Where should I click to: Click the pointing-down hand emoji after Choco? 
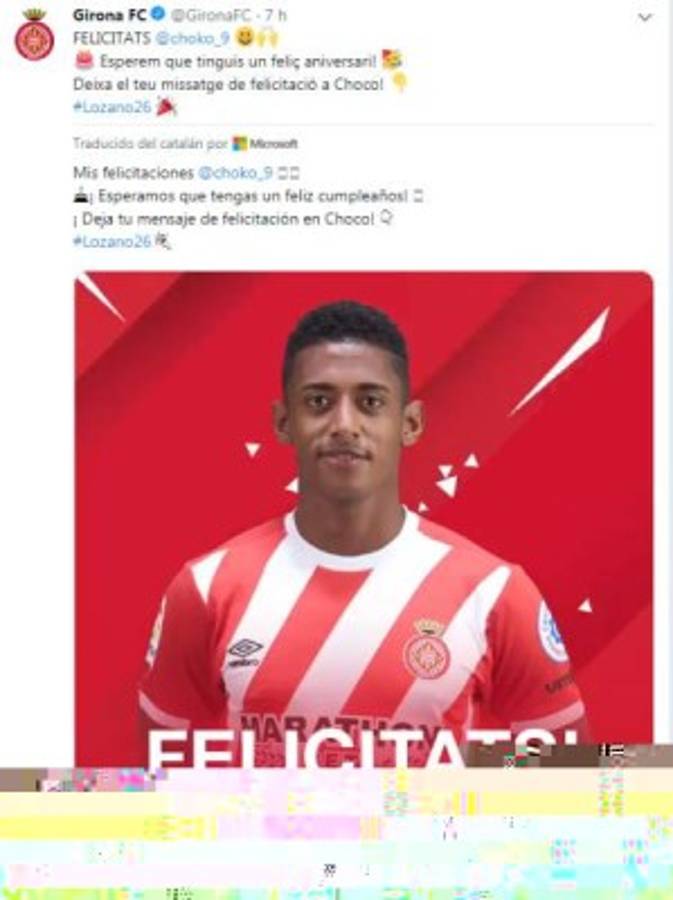pyautogui.click(x=399, y=83)
